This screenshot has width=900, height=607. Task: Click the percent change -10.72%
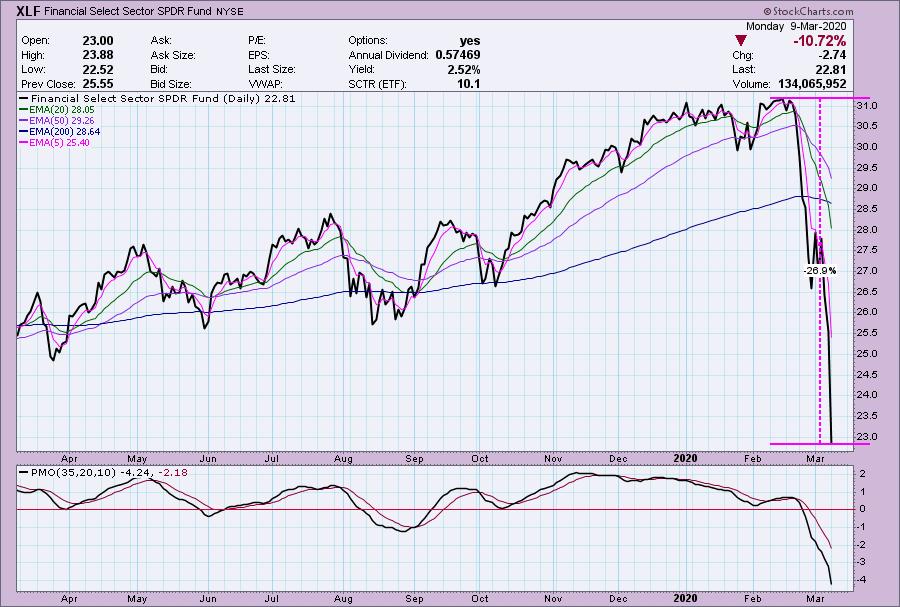(x=820, y=41)
